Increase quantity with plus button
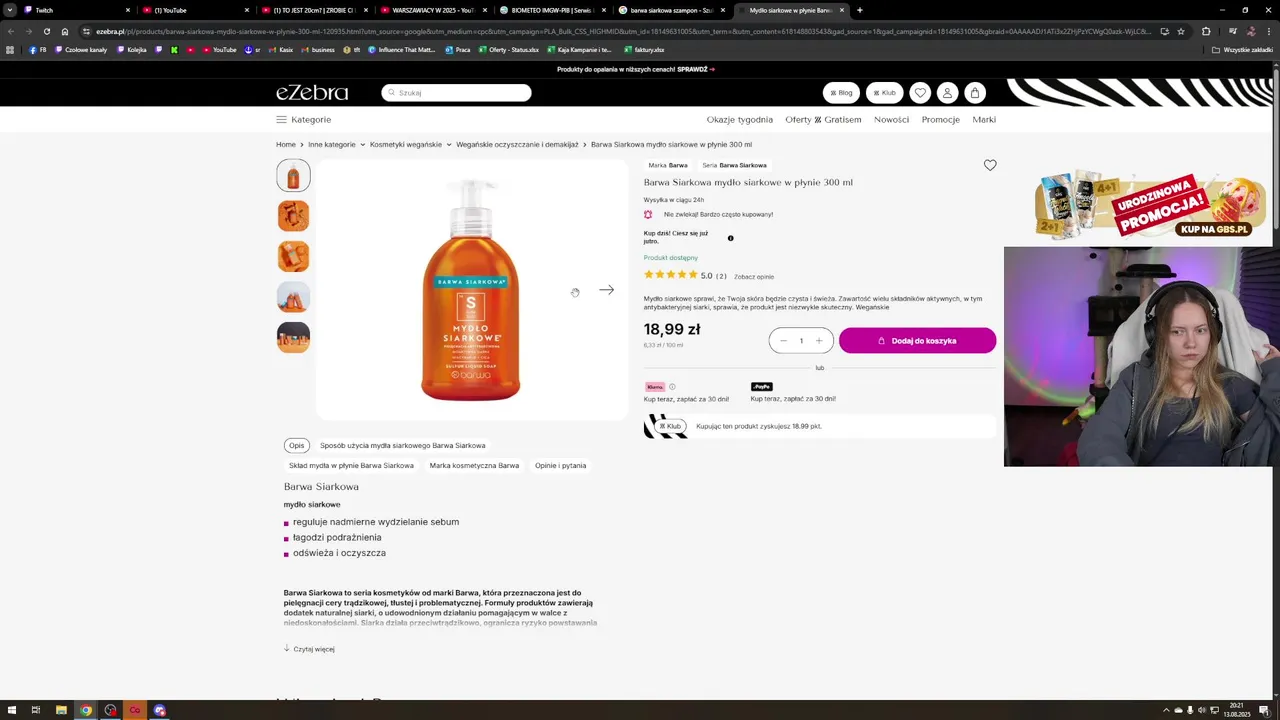The height and width of the screenshot is (720, 1280). point(819,341)
